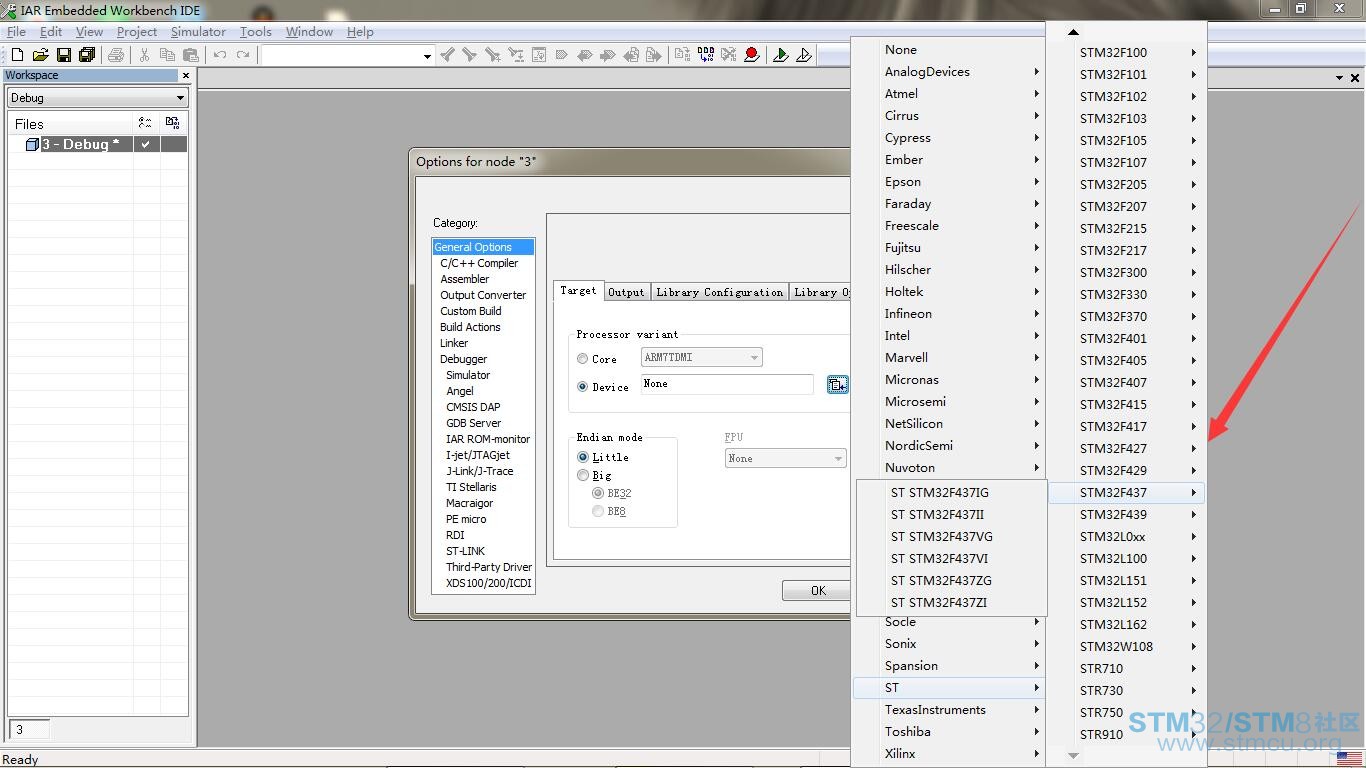
Task: Click the Find Next toolbar icon
Action: pos(470,55)
